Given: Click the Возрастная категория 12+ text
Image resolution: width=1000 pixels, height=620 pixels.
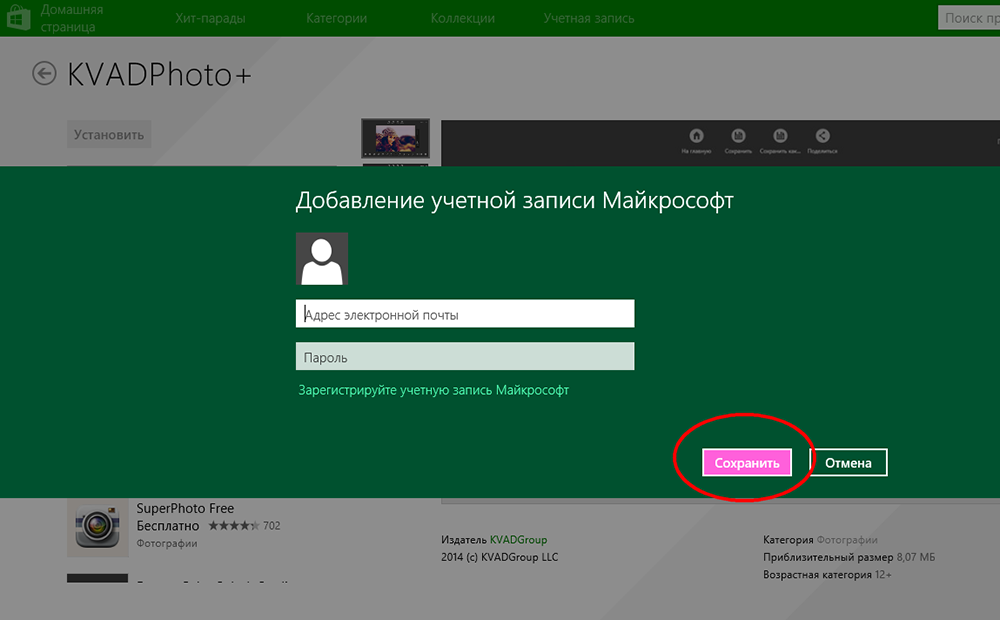Looking at the screenshot, I should click(827, 575).
